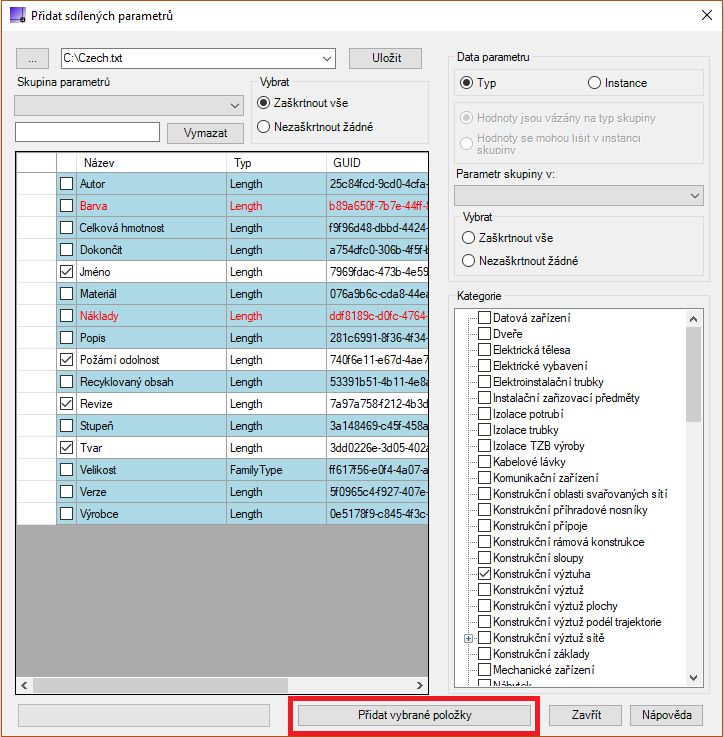This screenshot has height=737, width=724.
Task: Check the Mechanické zařízení category
Action: coord(484,670)
